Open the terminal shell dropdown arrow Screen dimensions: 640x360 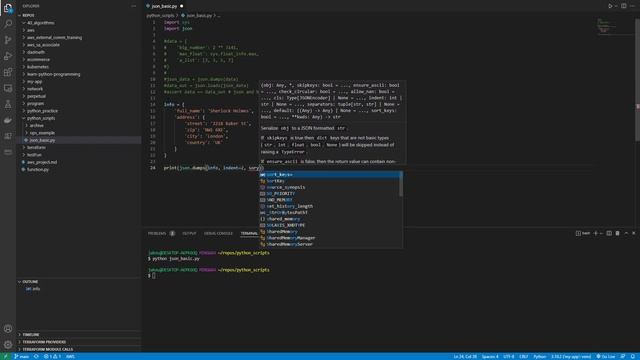click(x=602, y=233)
